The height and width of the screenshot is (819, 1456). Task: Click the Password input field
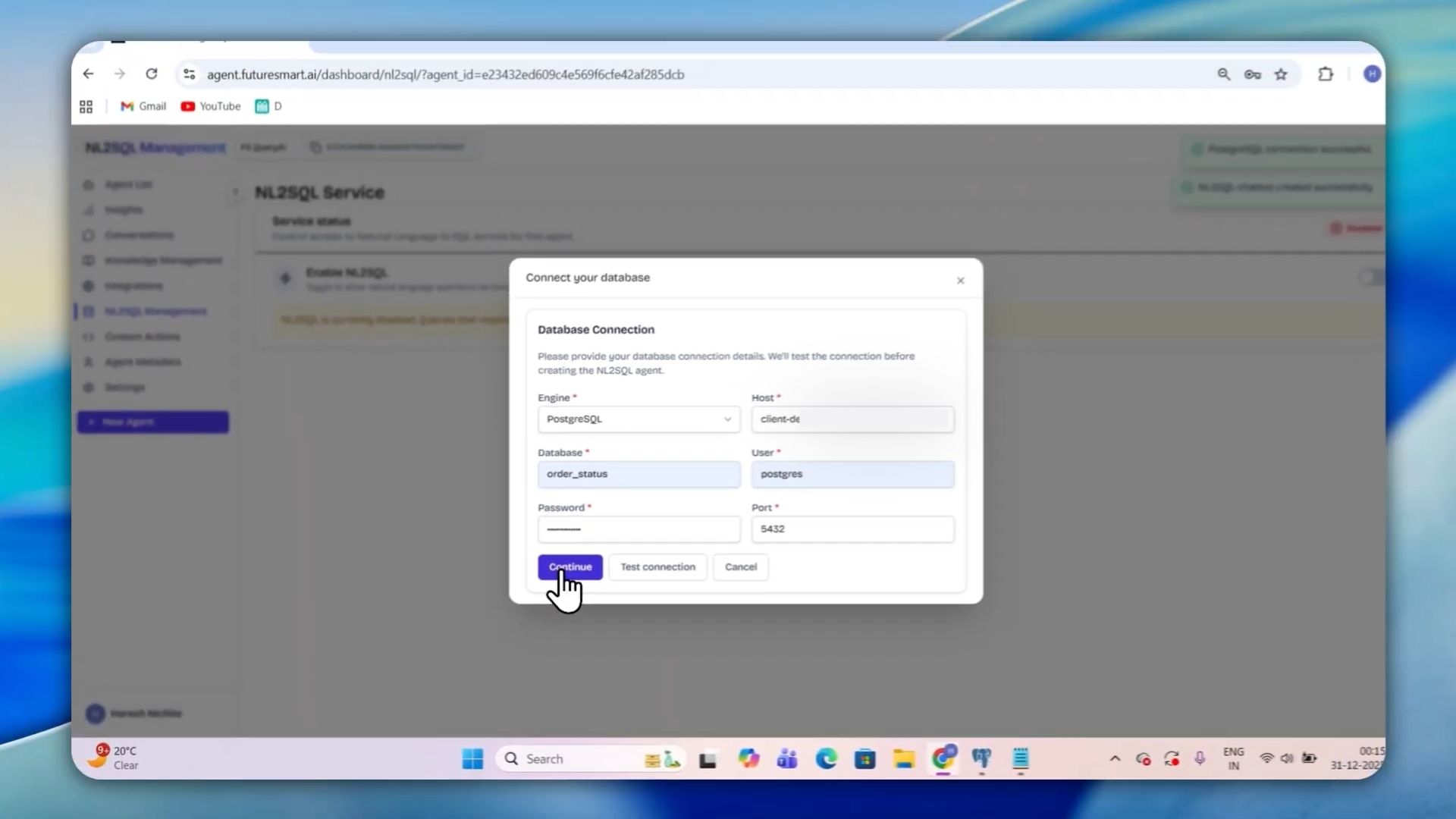639,529
